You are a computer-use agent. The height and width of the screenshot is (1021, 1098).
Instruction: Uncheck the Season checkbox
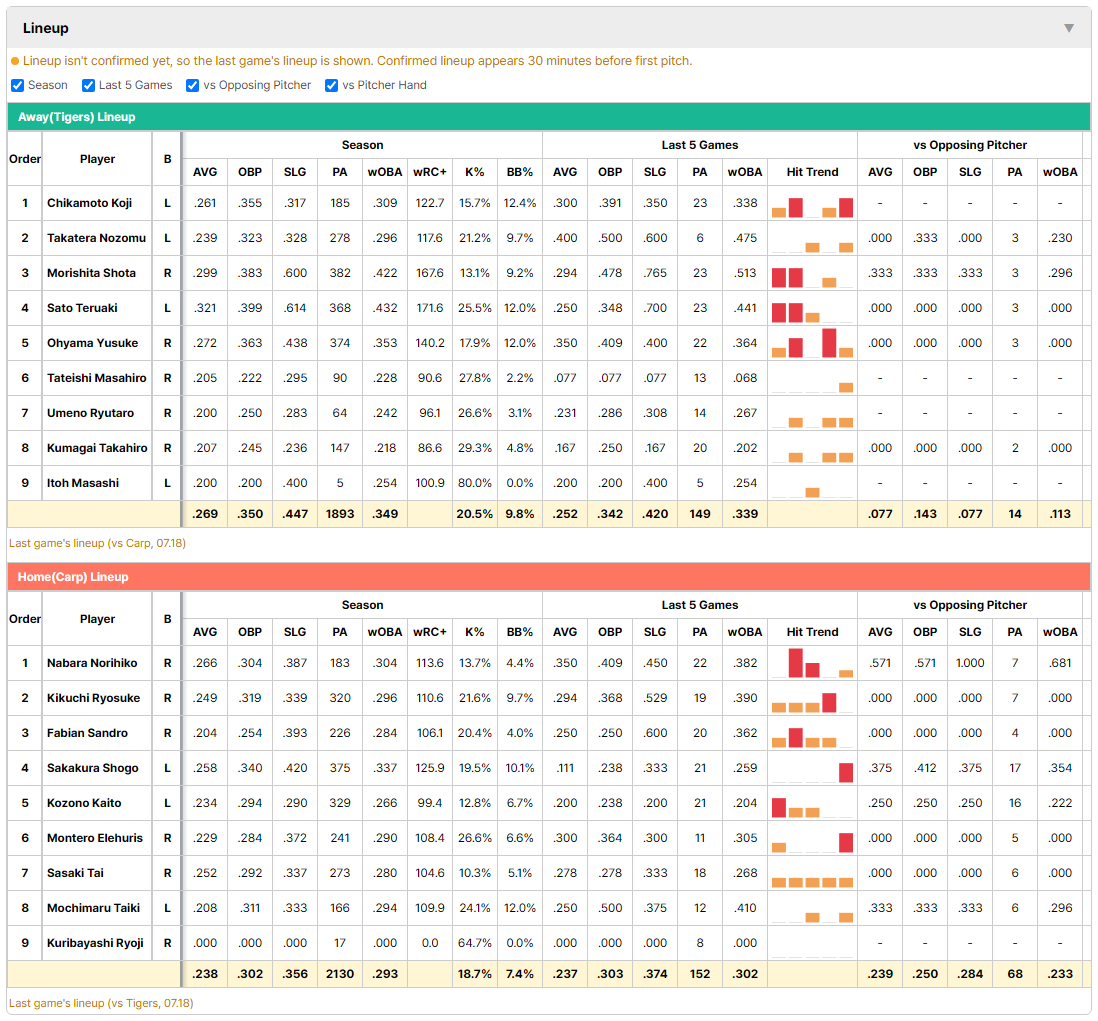pyautogui.click(x=18, y=85)
